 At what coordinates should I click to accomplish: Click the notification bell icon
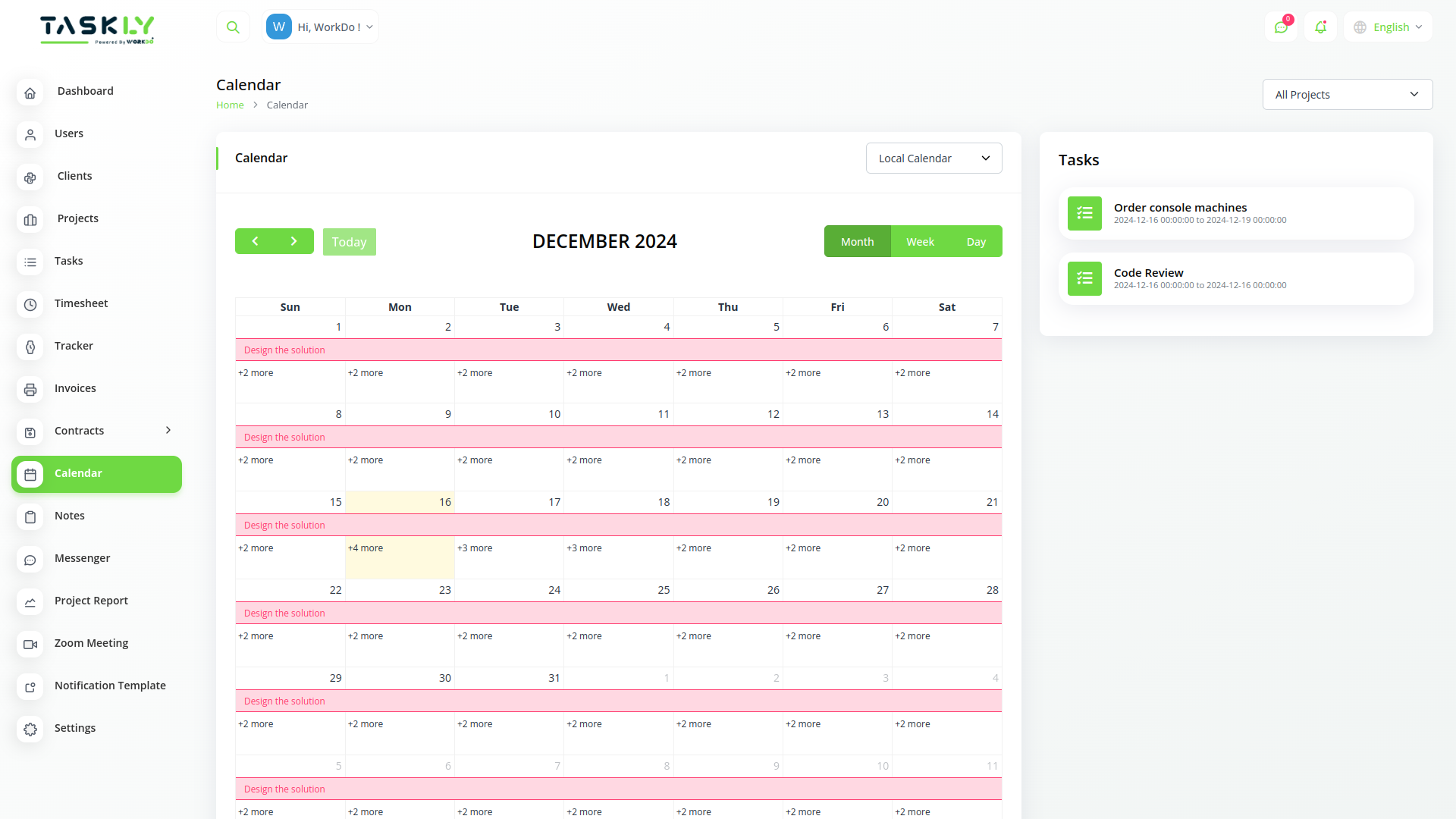pyautogui.click(x=1321, y=27)
